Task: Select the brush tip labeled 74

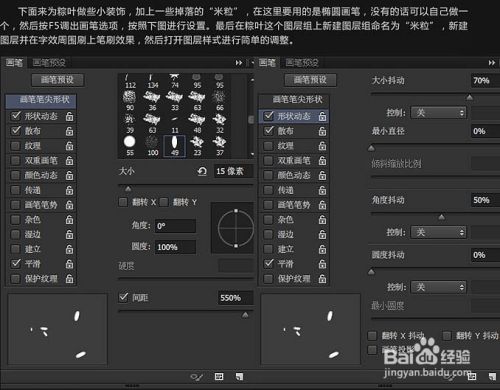Action: [175, 81]
